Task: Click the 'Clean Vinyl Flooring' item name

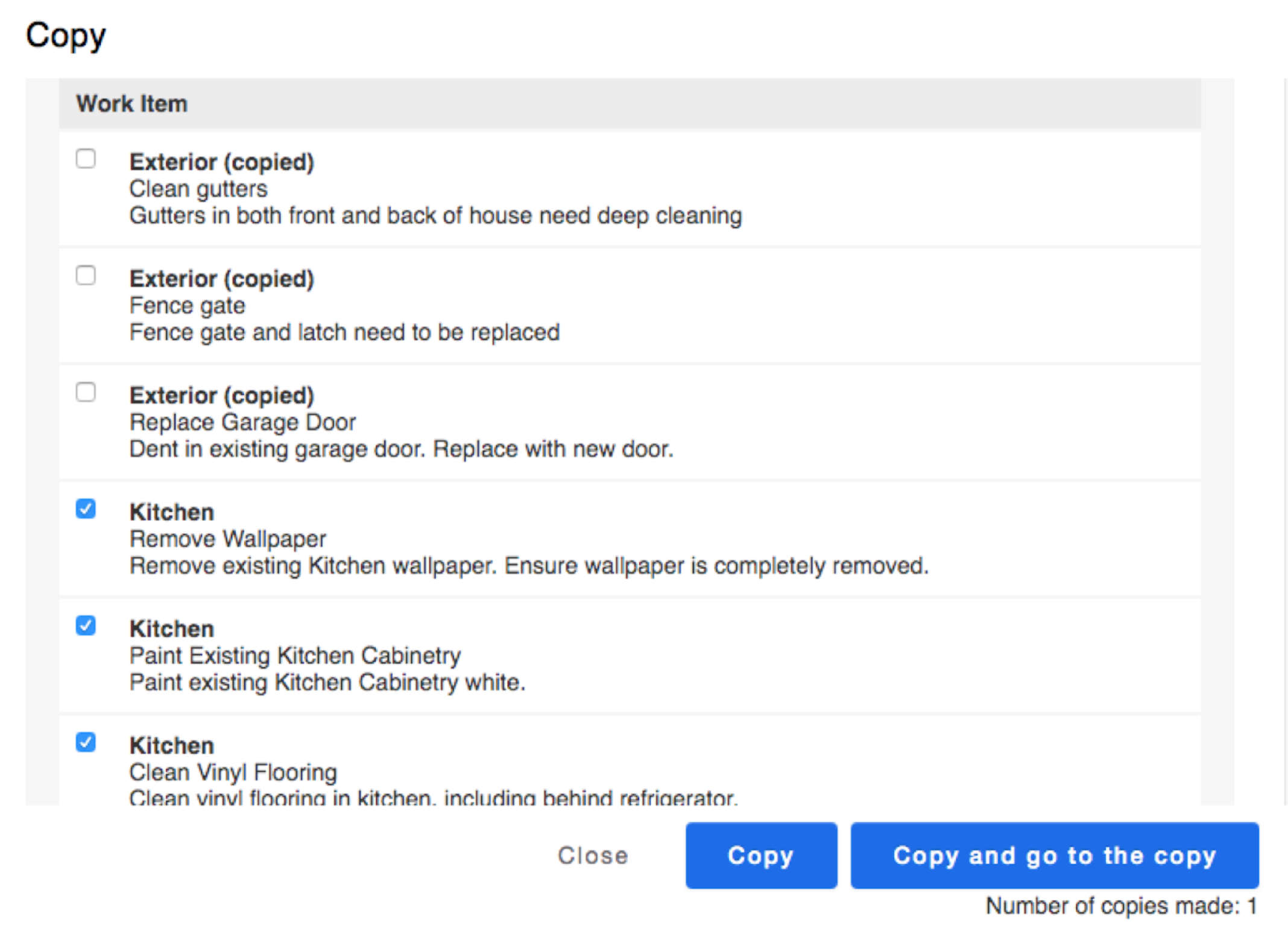Action: [x=233, y=772]
